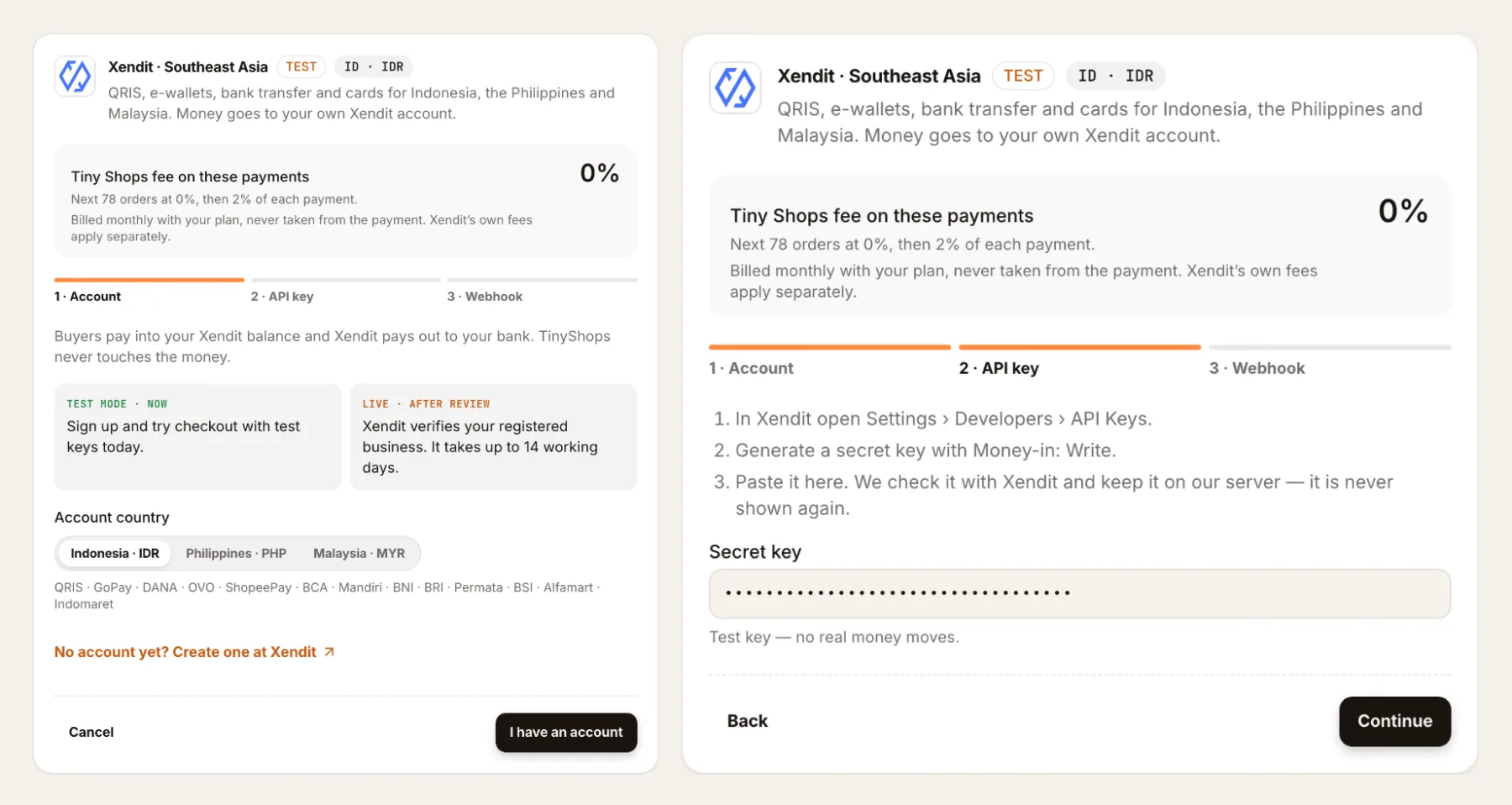
Task: Click 'Buyers pay into your Xendit balance' paragraph
Action: pos(333,346)
